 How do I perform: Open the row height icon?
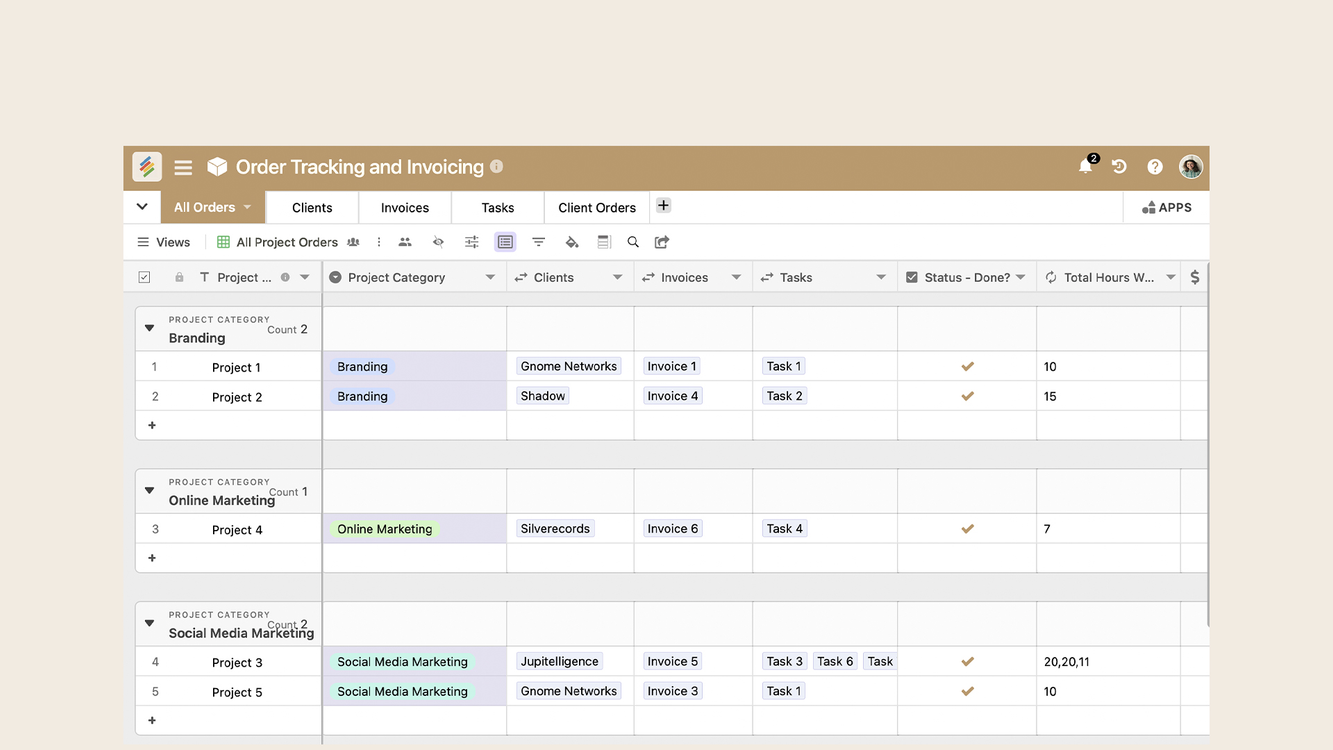(x=604, y=242)
